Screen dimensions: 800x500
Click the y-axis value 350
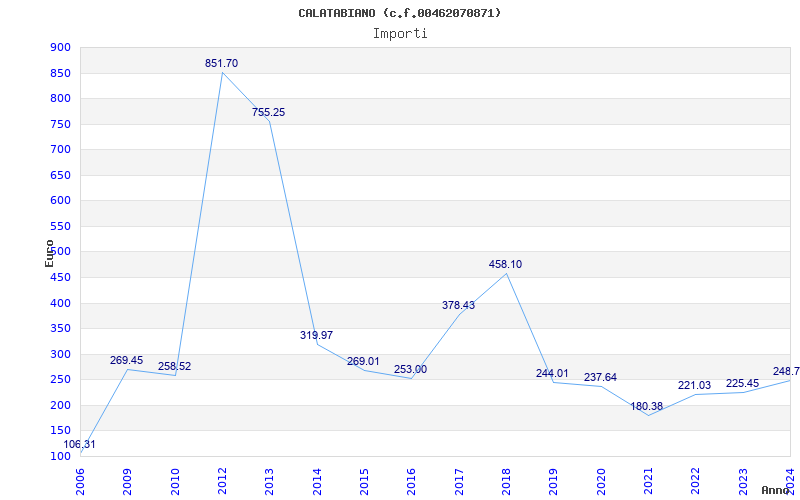coord(60,329)
